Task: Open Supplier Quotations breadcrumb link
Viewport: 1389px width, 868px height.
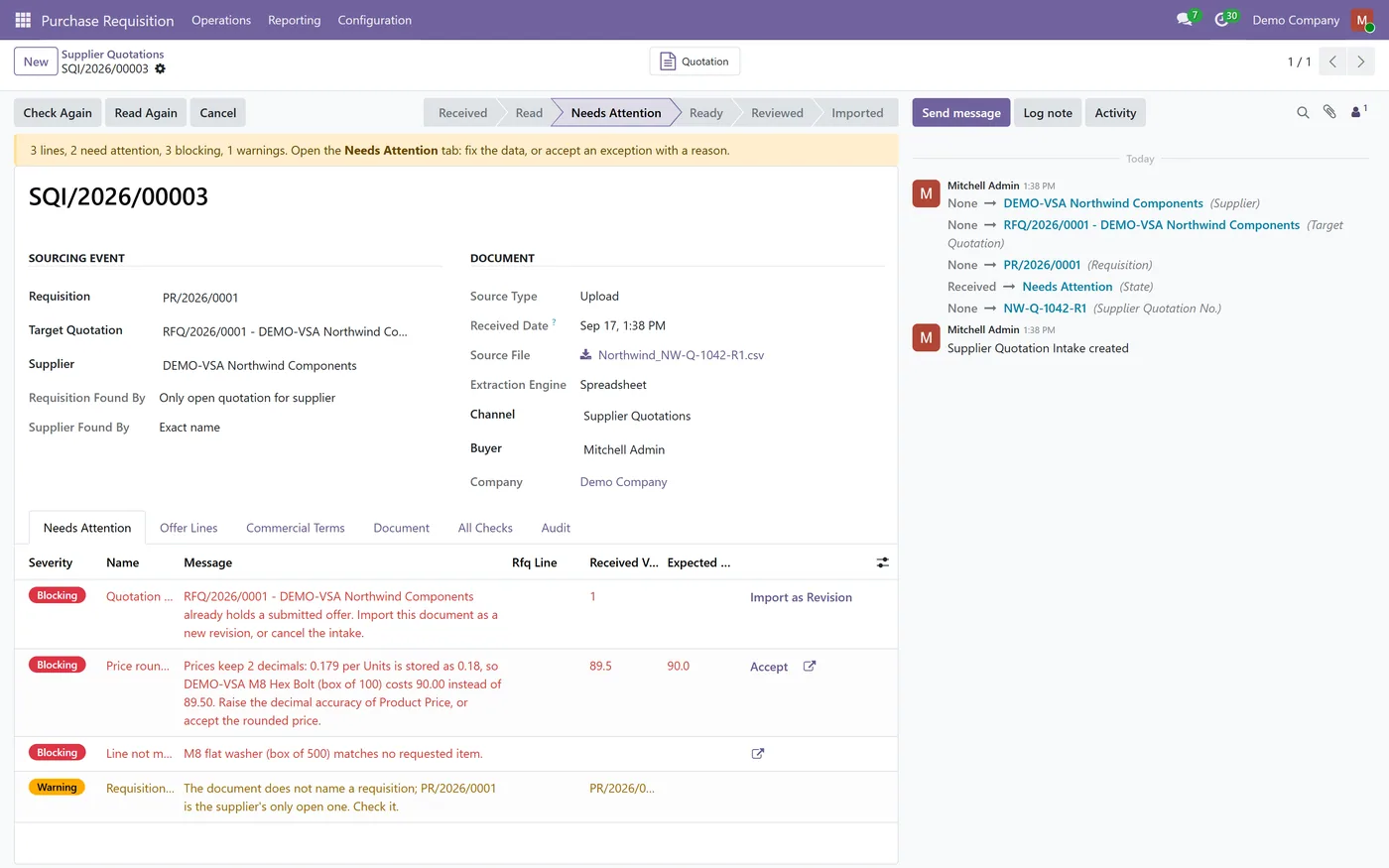Action: pos(112,55)
